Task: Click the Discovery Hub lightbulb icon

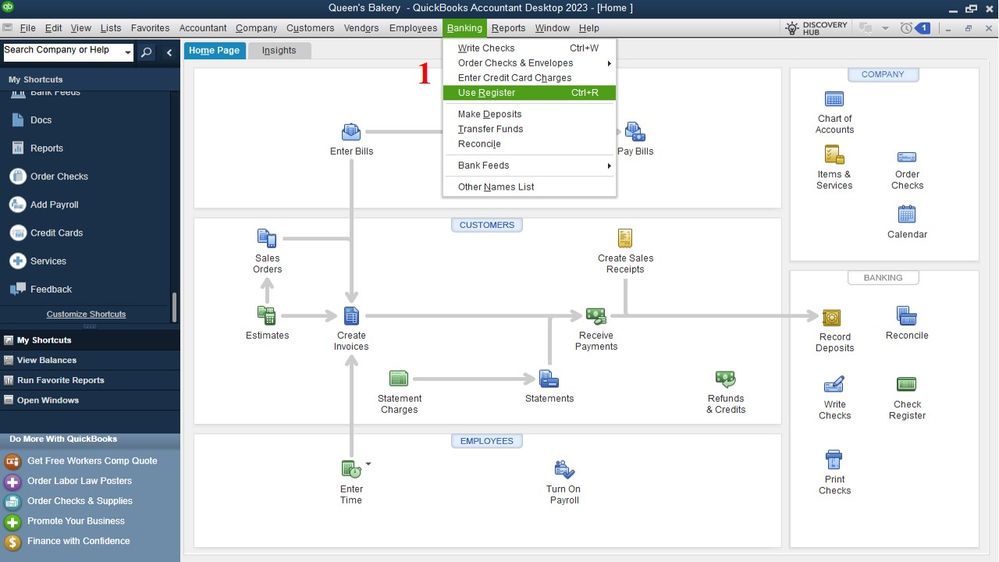Action: point(791,28)
